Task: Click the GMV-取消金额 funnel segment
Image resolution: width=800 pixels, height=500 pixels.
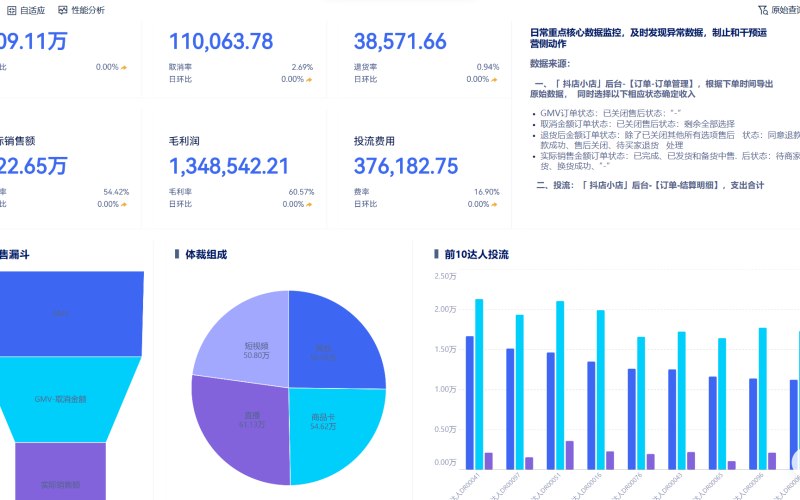Action: point(60,399)
